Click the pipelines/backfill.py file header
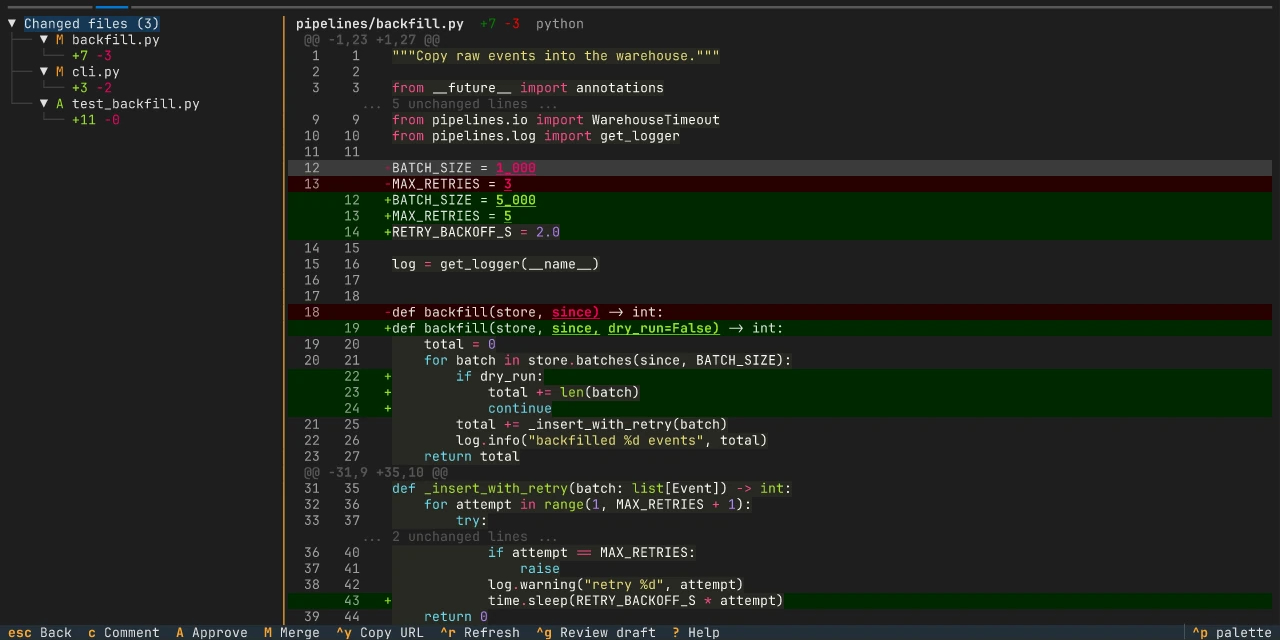 coord(380,24)
